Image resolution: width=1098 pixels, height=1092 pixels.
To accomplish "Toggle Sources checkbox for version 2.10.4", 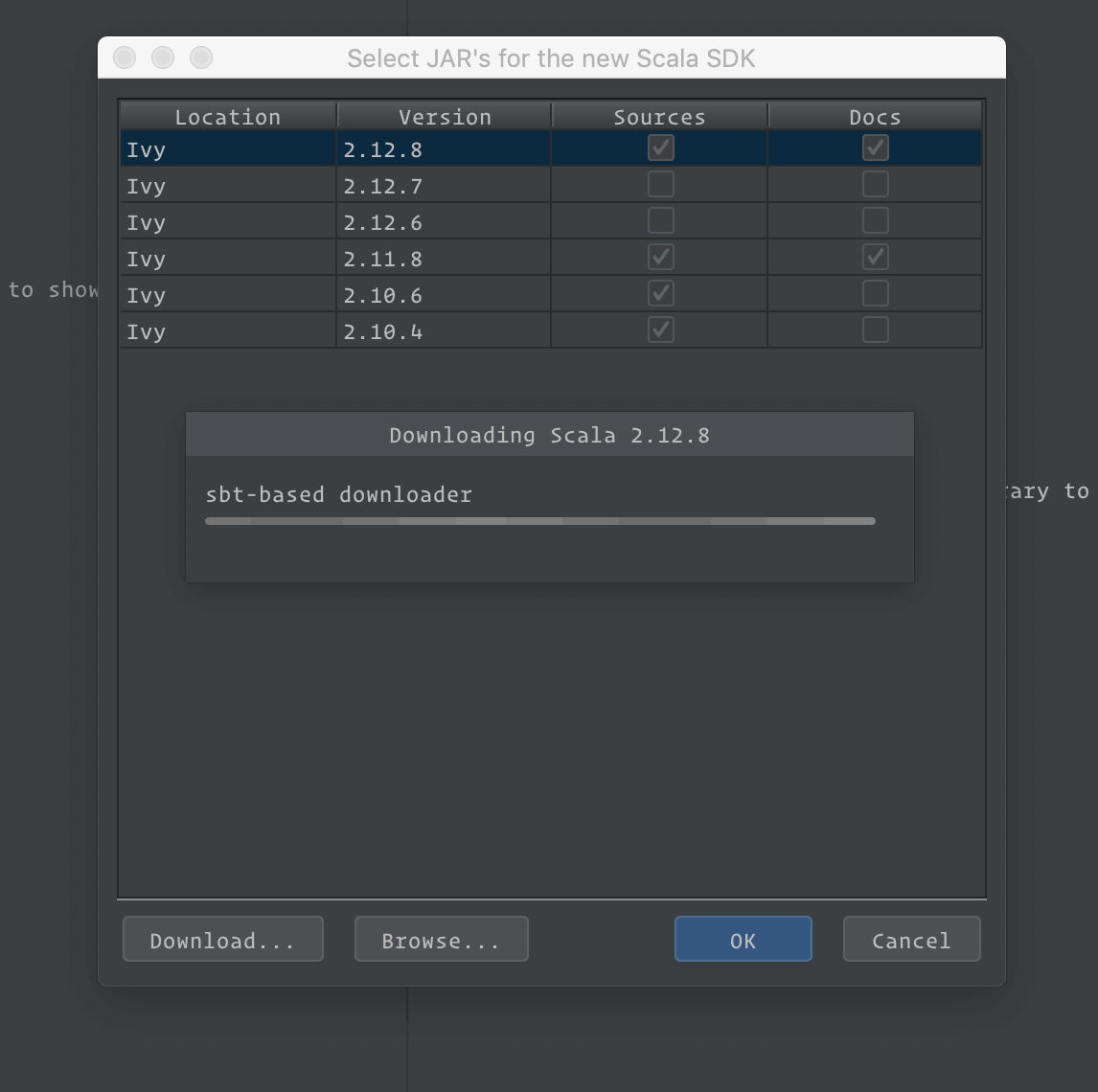I will [660, 330].
